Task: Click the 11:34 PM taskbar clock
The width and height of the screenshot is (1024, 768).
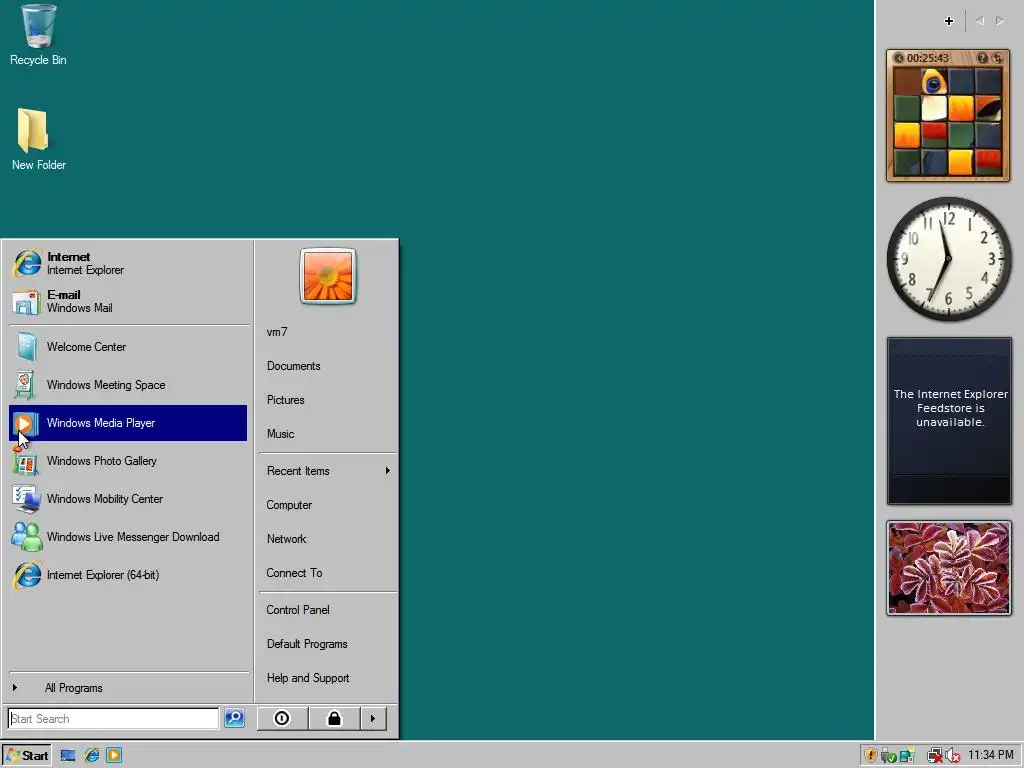Action: pyautogui.click(x=991, y=756)
